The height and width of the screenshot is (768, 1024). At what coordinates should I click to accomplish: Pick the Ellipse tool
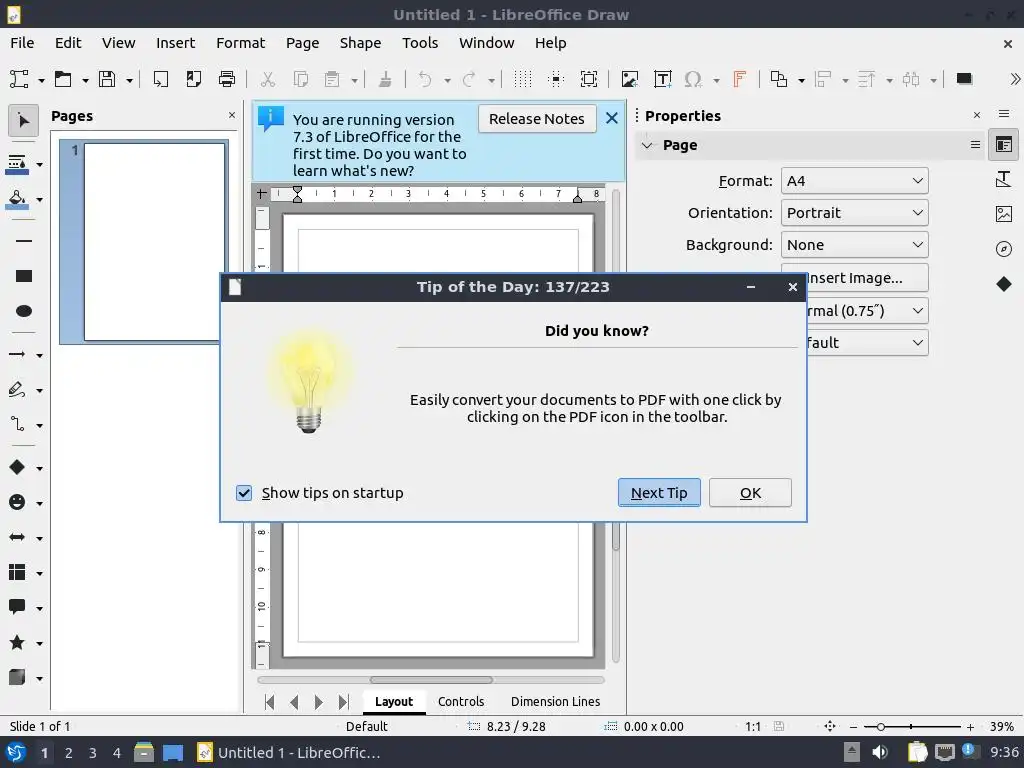coord(24,311)
